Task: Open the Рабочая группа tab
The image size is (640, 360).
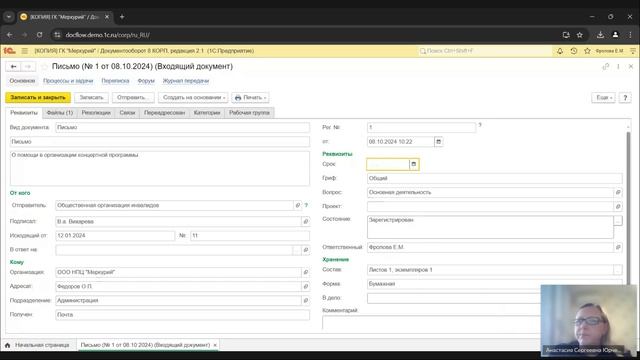Action: (249, 113)
